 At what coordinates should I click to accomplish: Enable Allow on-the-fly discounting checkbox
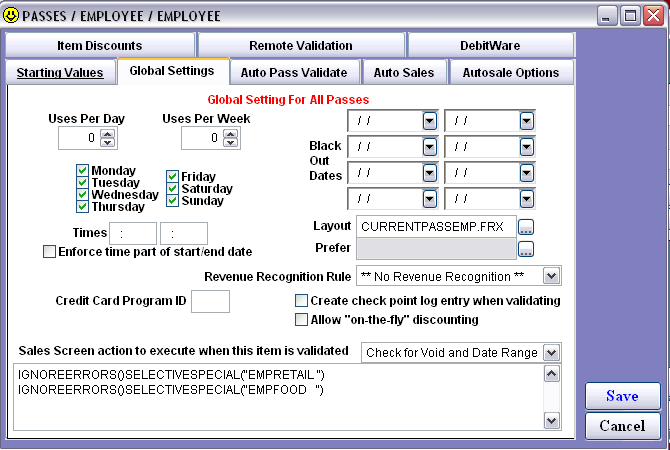(301, 320)
